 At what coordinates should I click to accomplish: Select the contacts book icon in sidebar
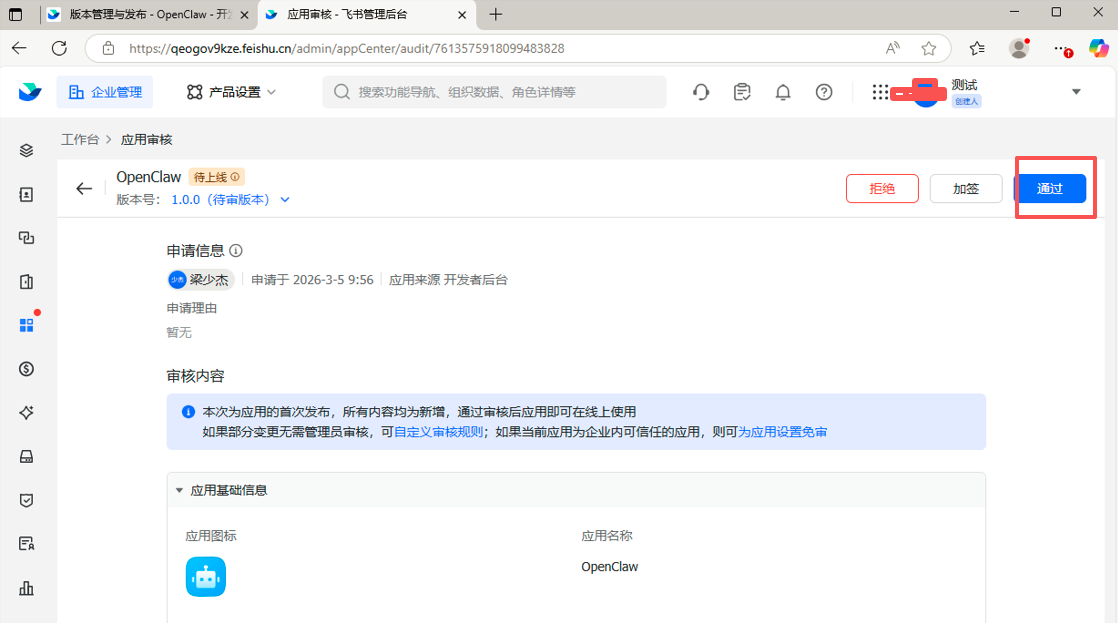tap(27, 194)
